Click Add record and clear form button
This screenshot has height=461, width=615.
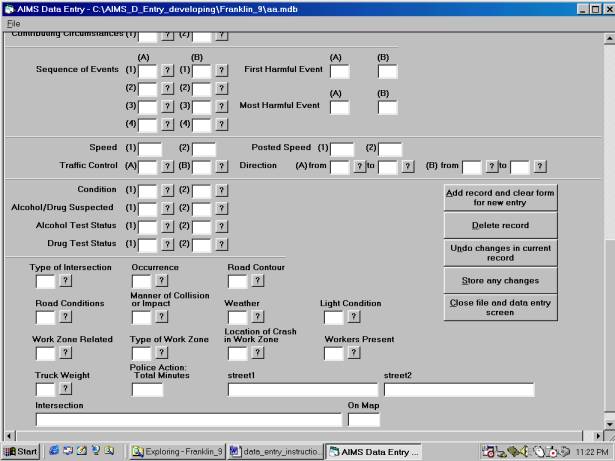[x=500, y=198]
